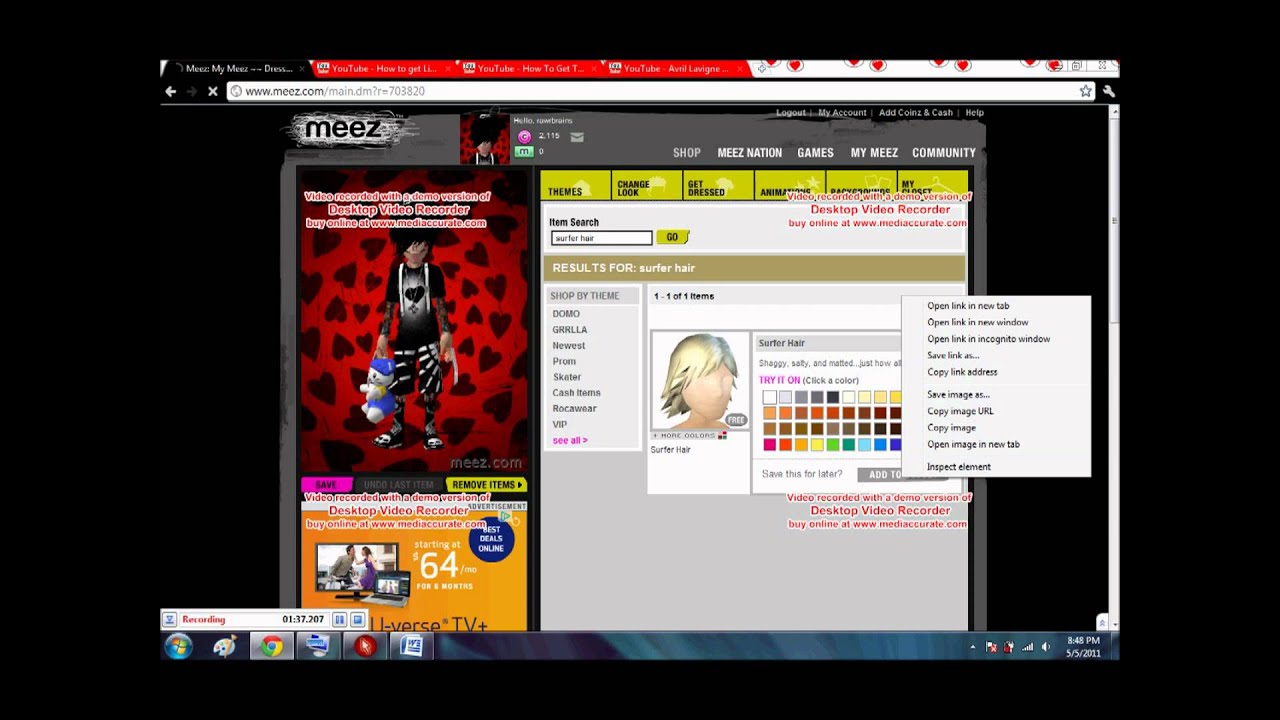Open Chrome wrench settings menu

tap(1108, 91)
